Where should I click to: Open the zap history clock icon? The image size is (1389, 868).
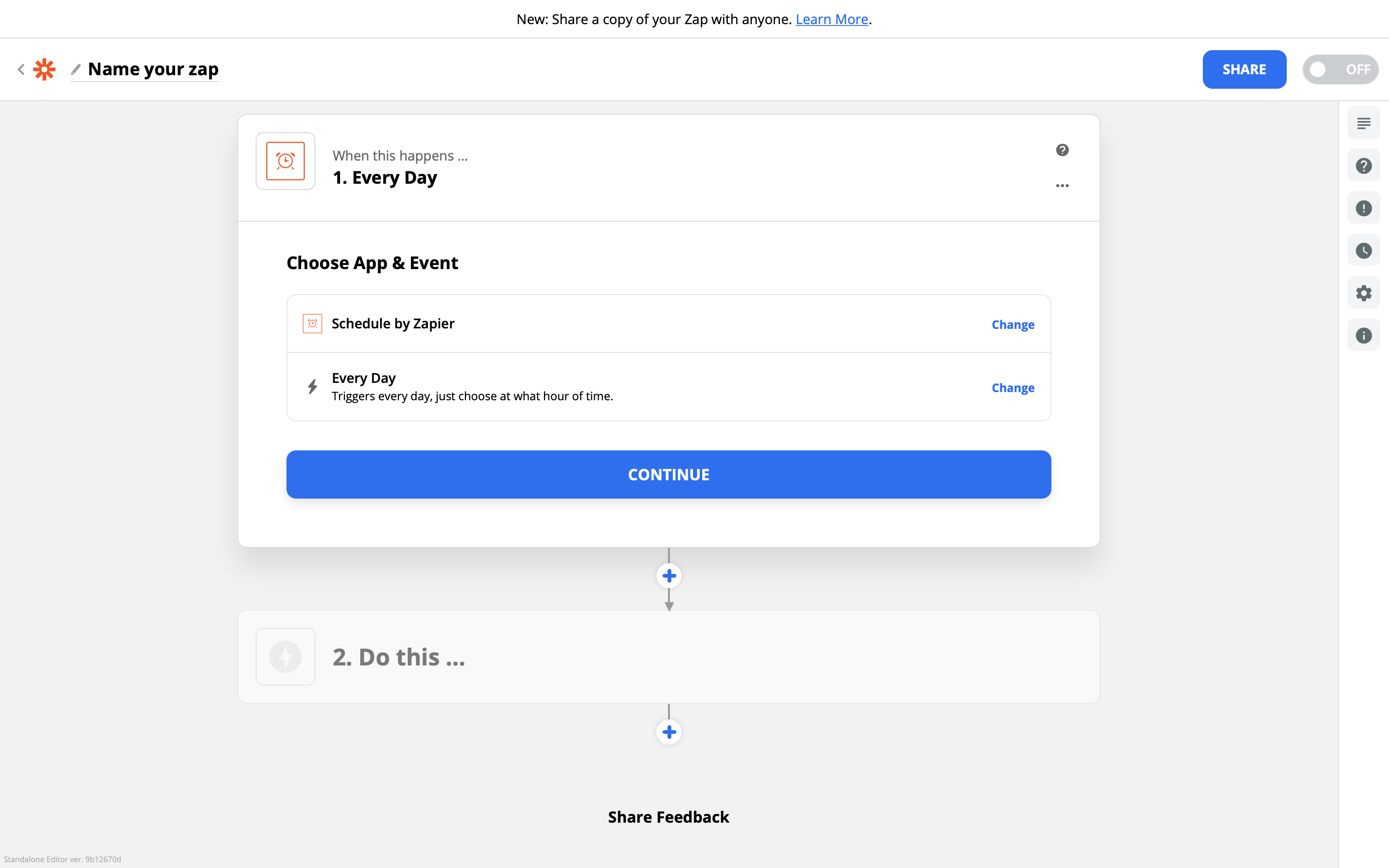(1363, 251)
